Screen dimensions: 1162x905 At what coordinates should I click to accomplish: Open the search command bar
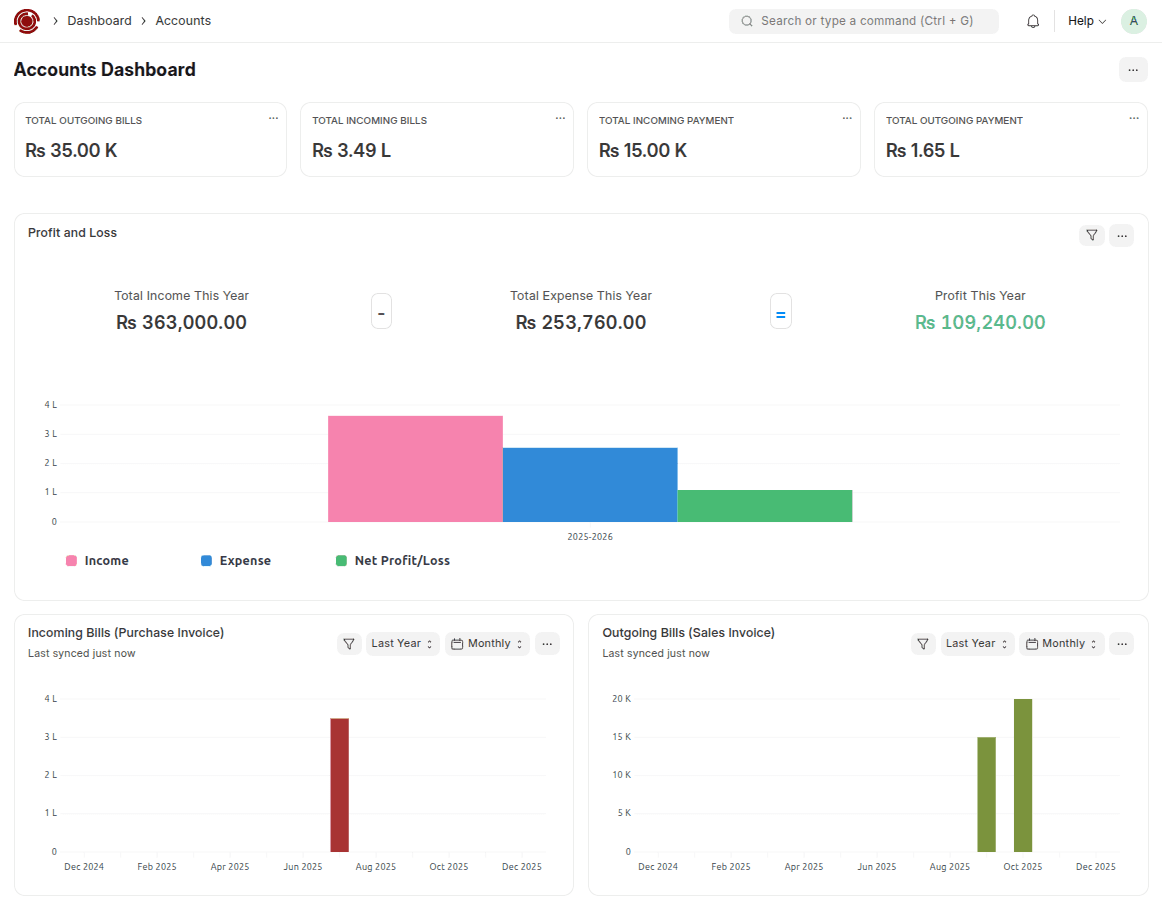863,20
